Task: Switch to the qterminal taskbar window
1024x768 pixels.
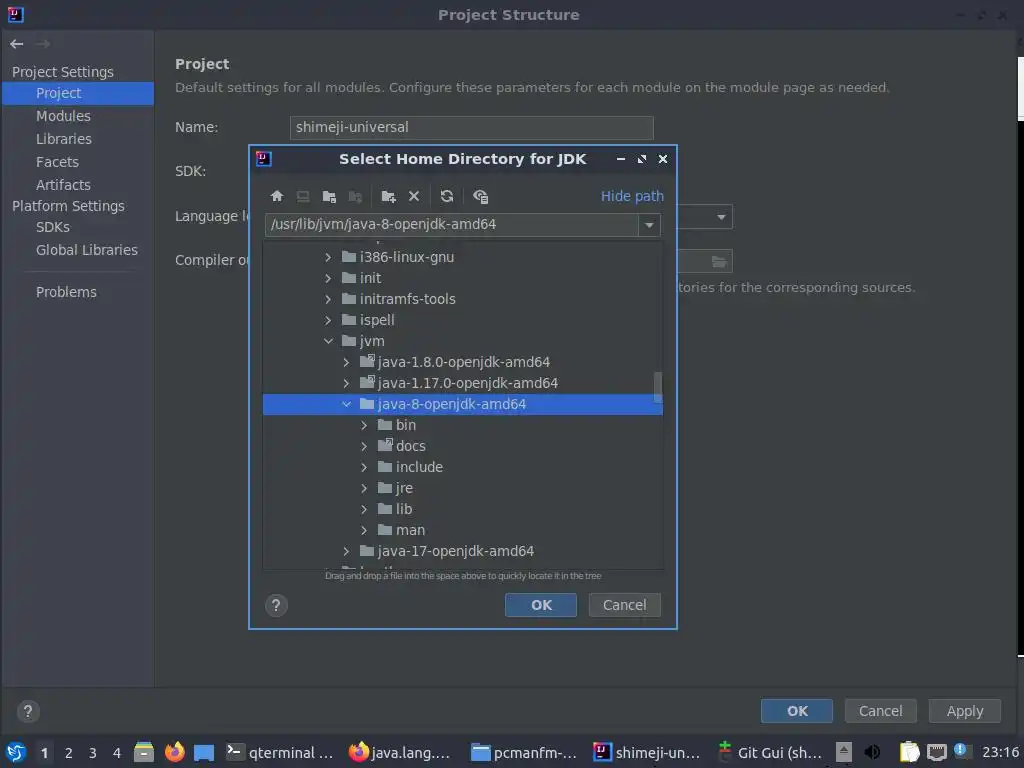Action: pyautogui.click(x=280, y=752)
